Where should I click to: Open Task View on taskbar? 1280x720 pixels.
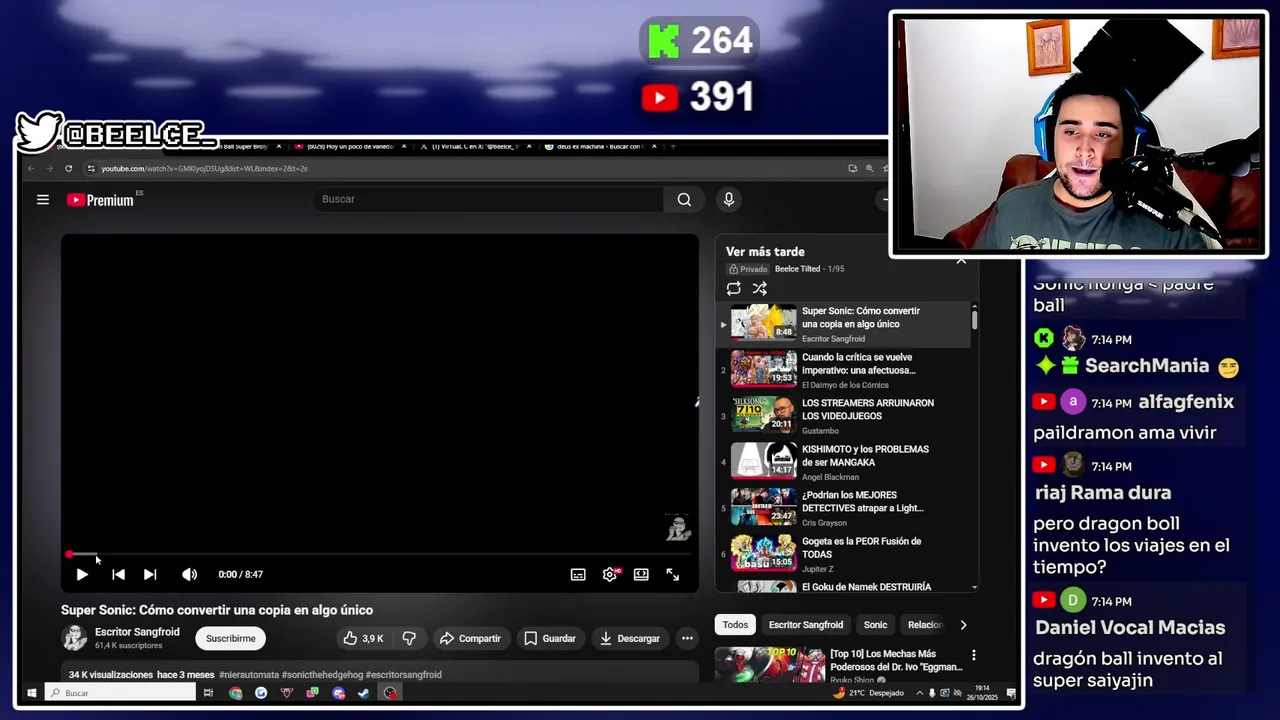tap(208, 693)
